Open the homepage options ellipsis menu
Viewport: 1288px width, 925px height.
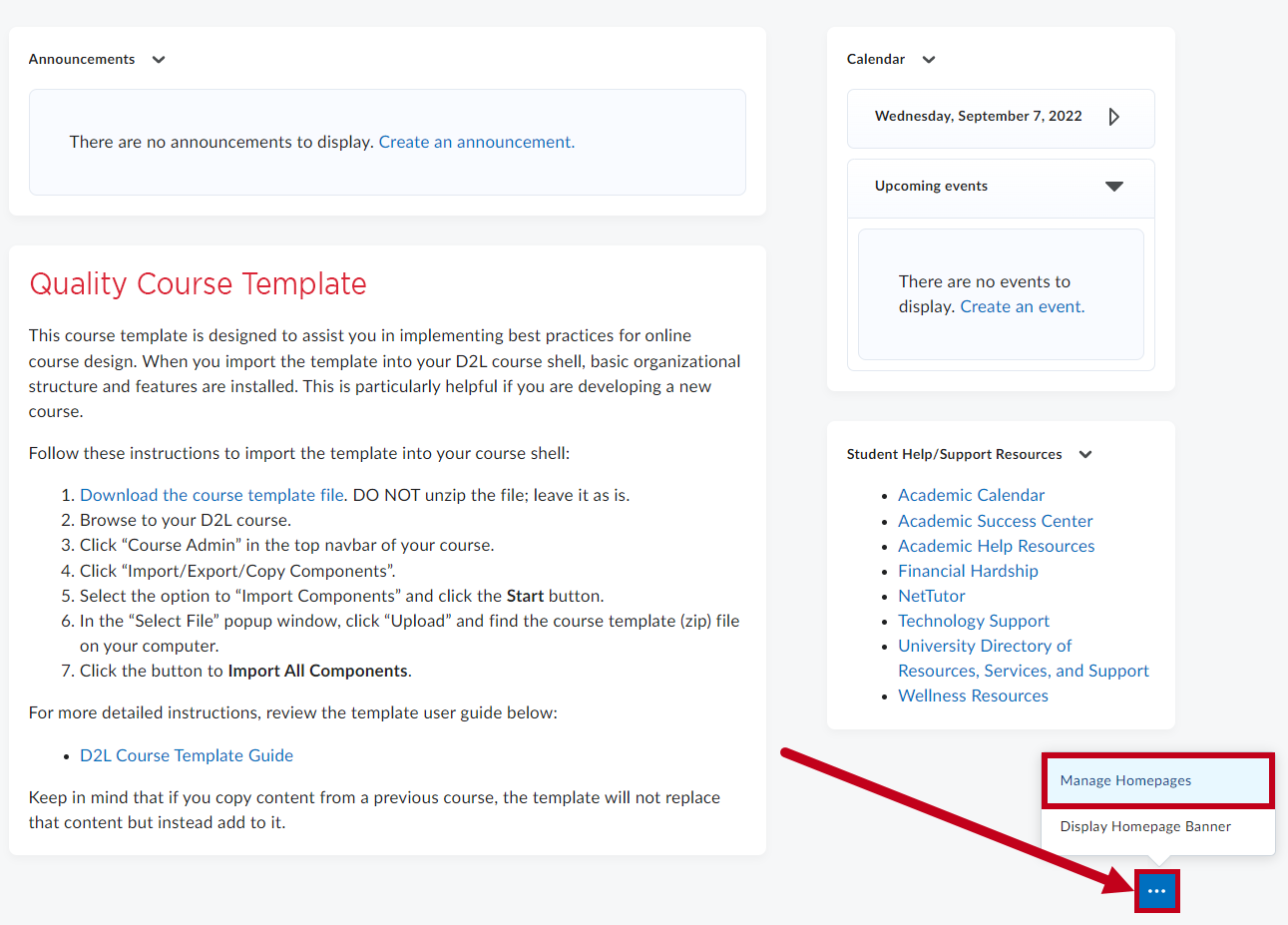tap(1156, 890)
